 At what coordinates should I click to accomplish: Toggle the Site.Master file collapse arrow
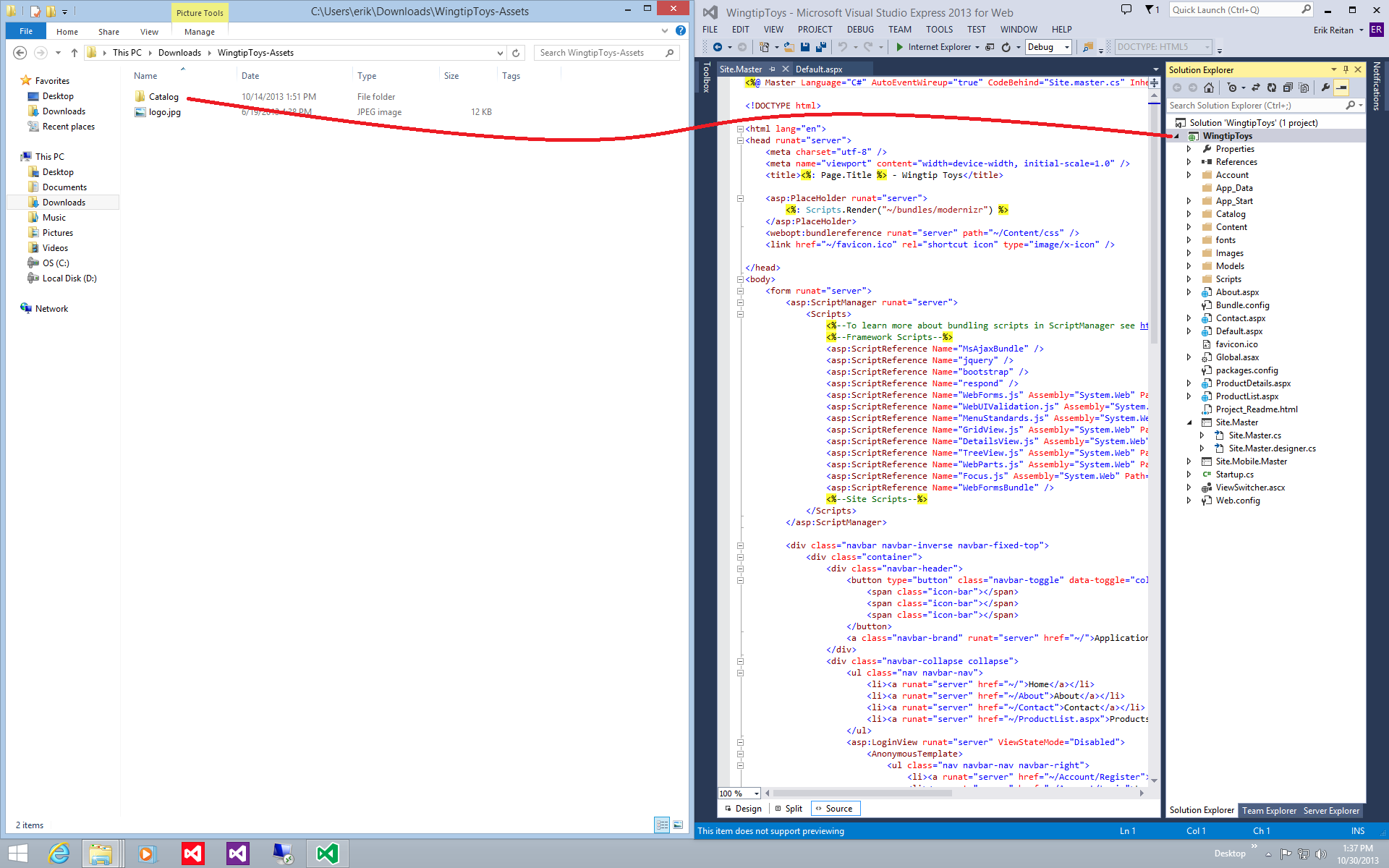pyautogui.click(x=1191, y=421)
